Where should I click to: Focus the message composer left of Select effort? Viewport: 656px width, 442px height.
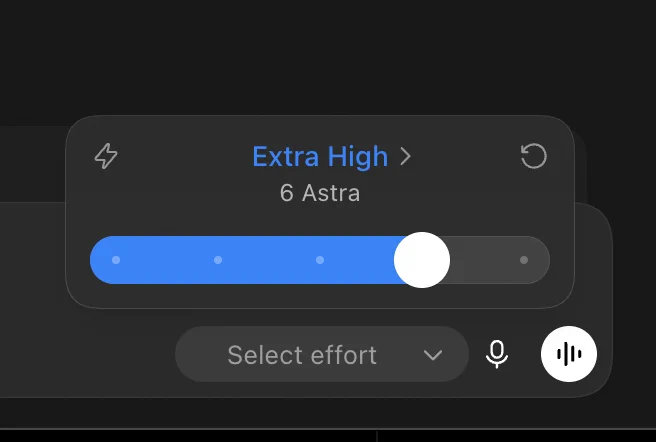(x=84, y=354)
